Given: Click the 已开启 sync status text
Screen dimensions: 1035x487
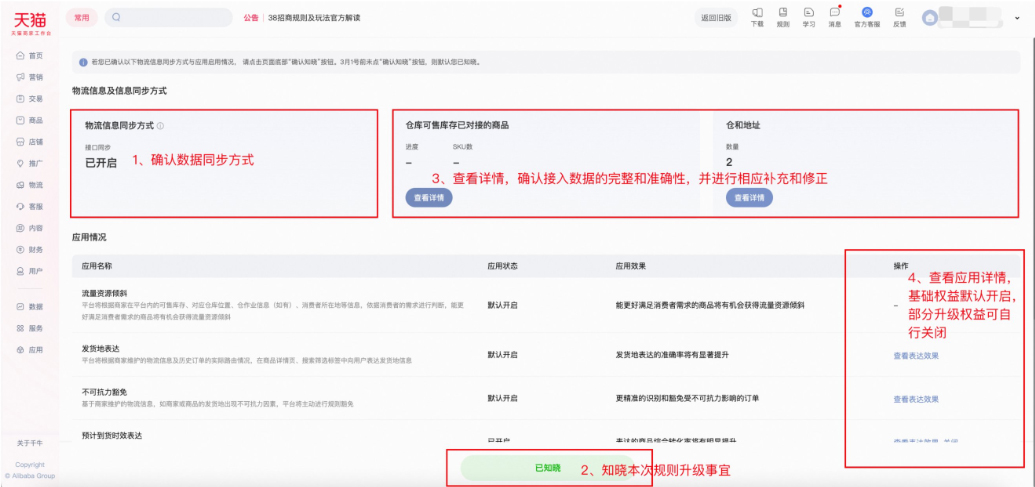Looking at the screenshot, I should (101, 163).
